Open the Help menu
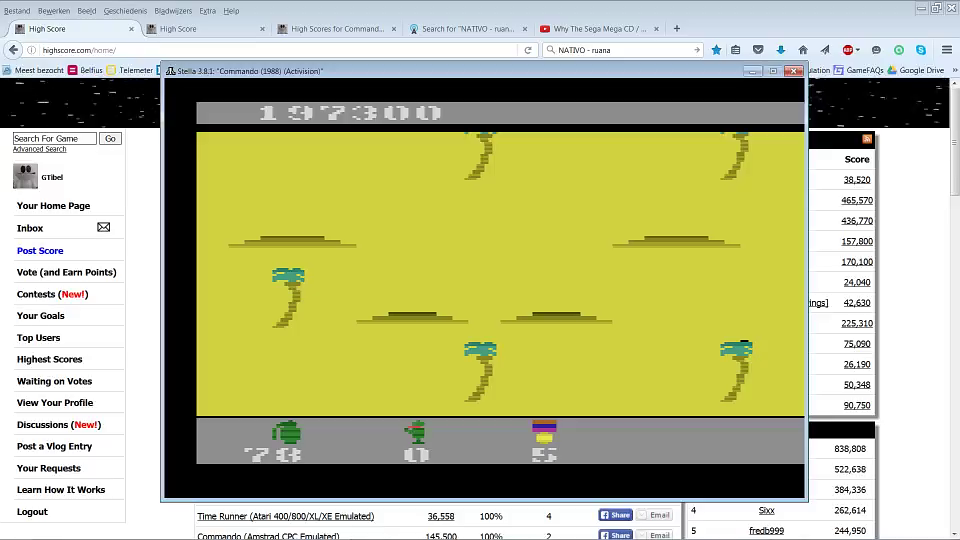The height and width of the screenshot is (540, 960). click(x=231, y=11)
